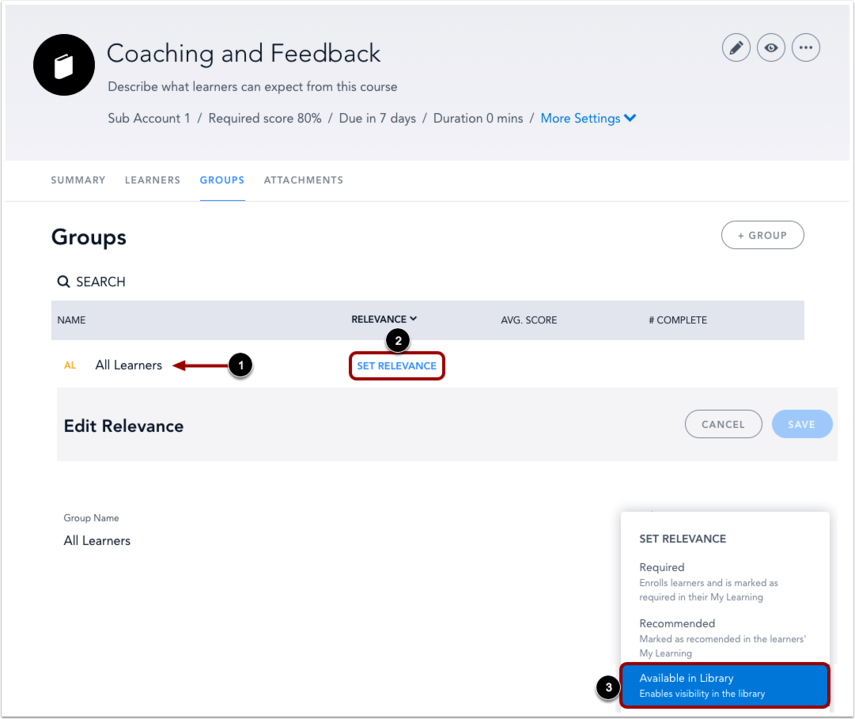Expand the Relevance column sort chevron
The image size is (855, 719).
click(412, 319)
